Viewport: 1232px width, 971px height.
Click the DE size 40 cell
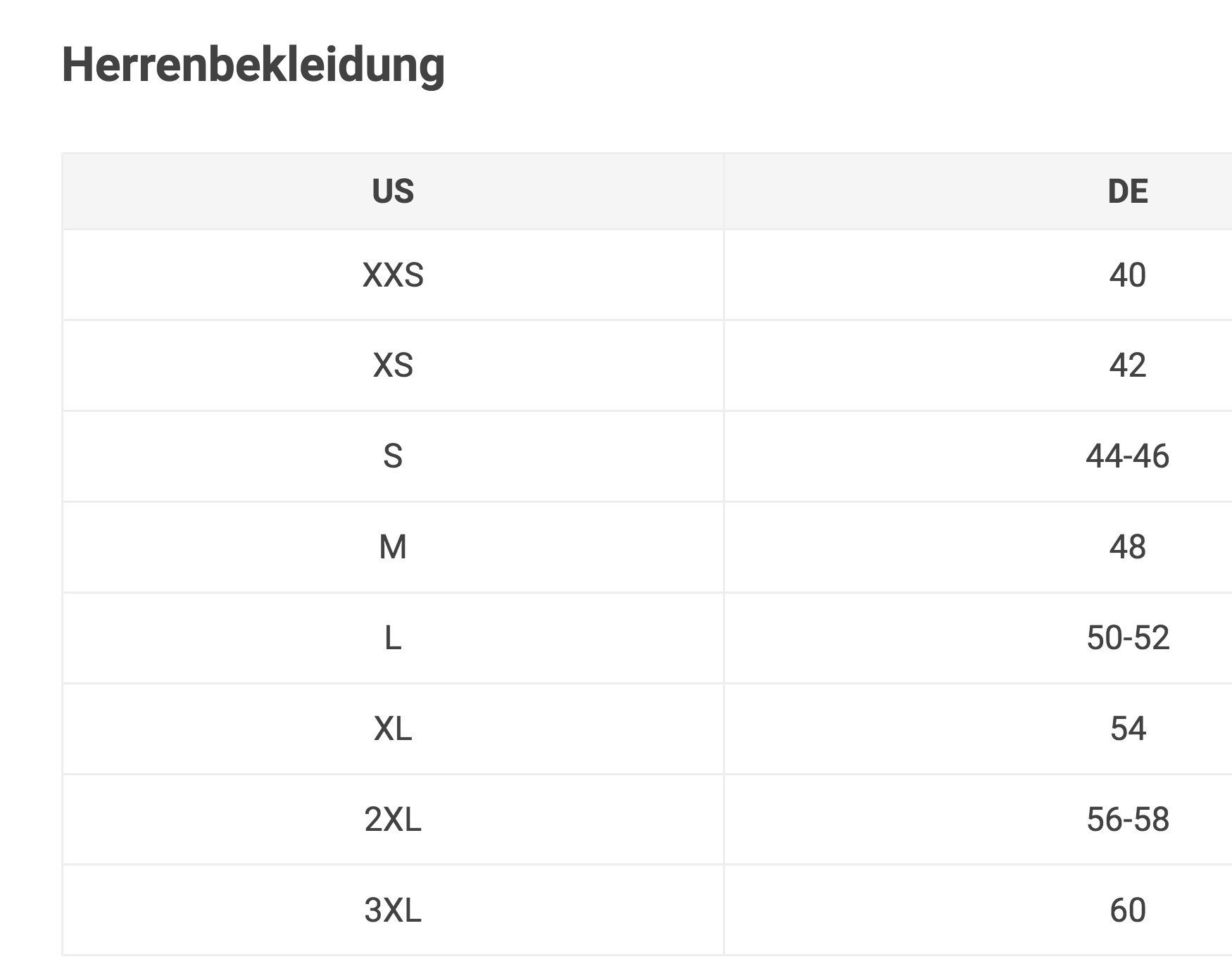1127,275
